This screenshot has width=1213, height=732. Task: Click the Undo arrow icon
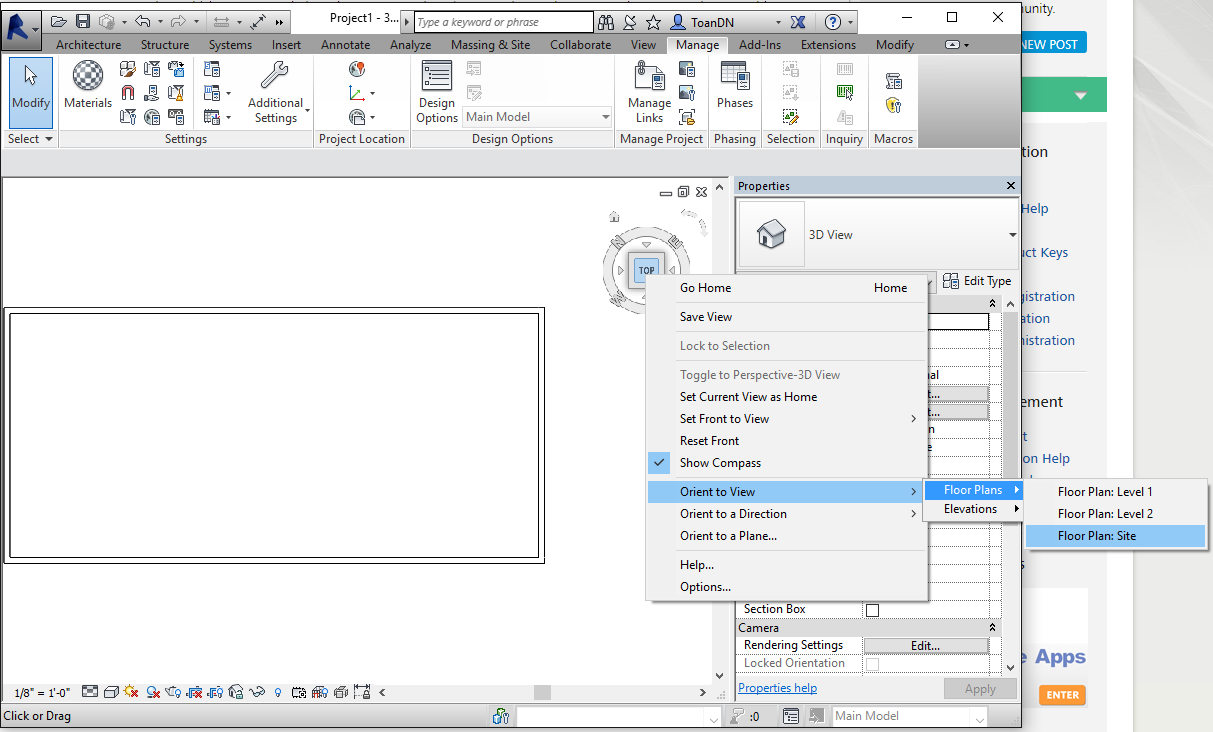[x=142, y=21]
